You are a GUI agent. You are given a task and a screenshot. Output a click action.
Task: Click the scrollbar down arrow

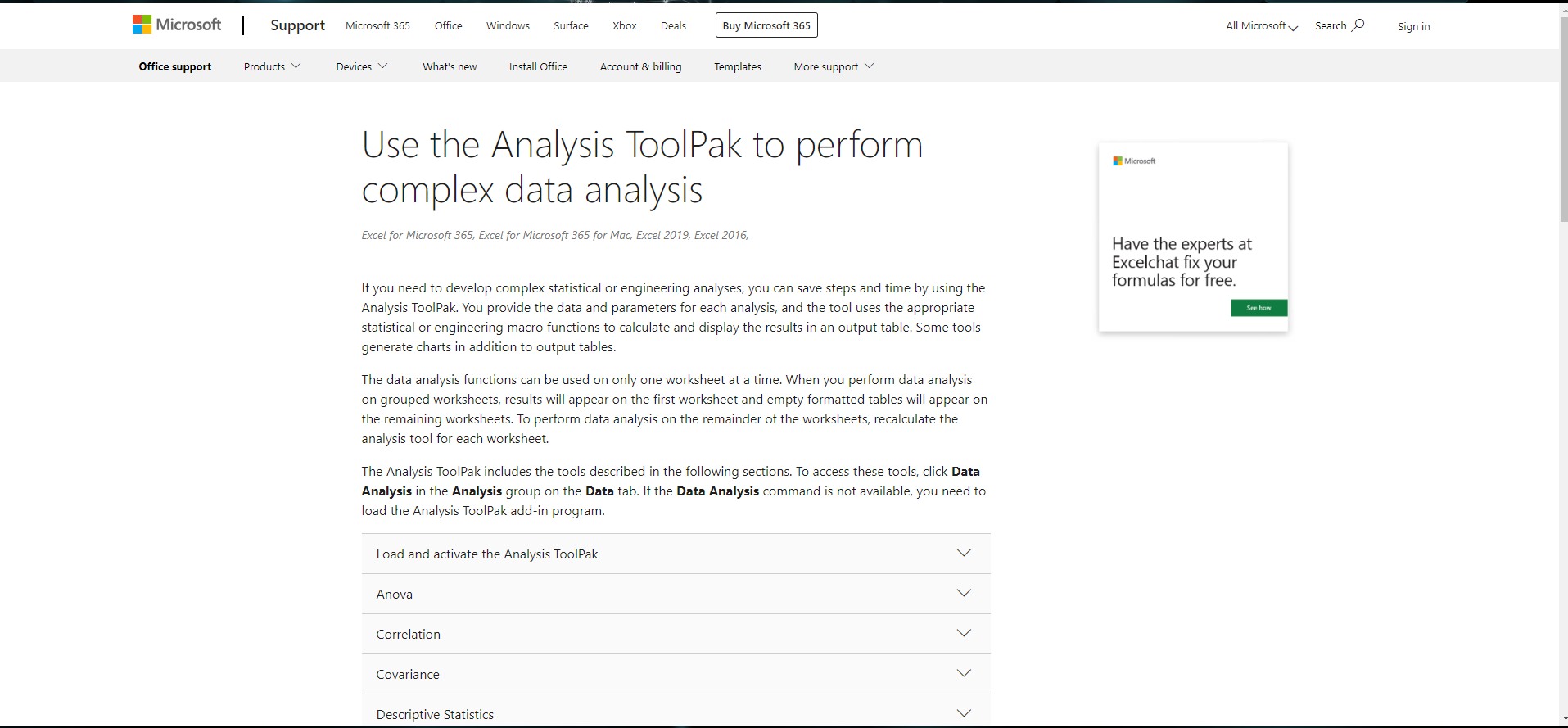pyautogui.click(x=1563, y=719)
